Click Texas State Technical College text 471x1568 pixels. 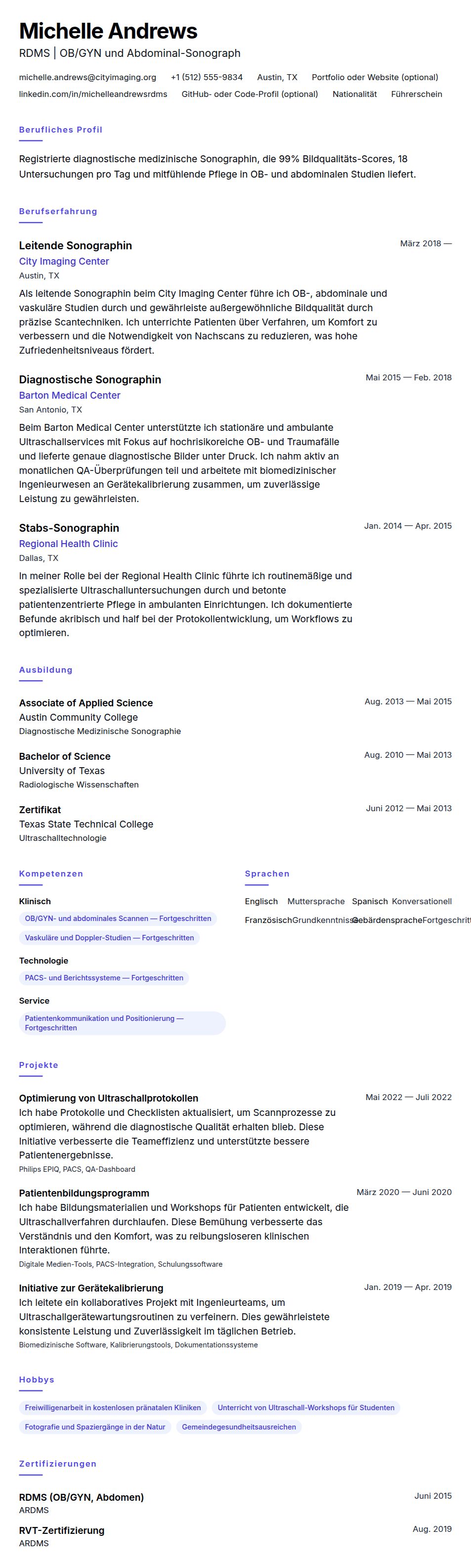86,824
